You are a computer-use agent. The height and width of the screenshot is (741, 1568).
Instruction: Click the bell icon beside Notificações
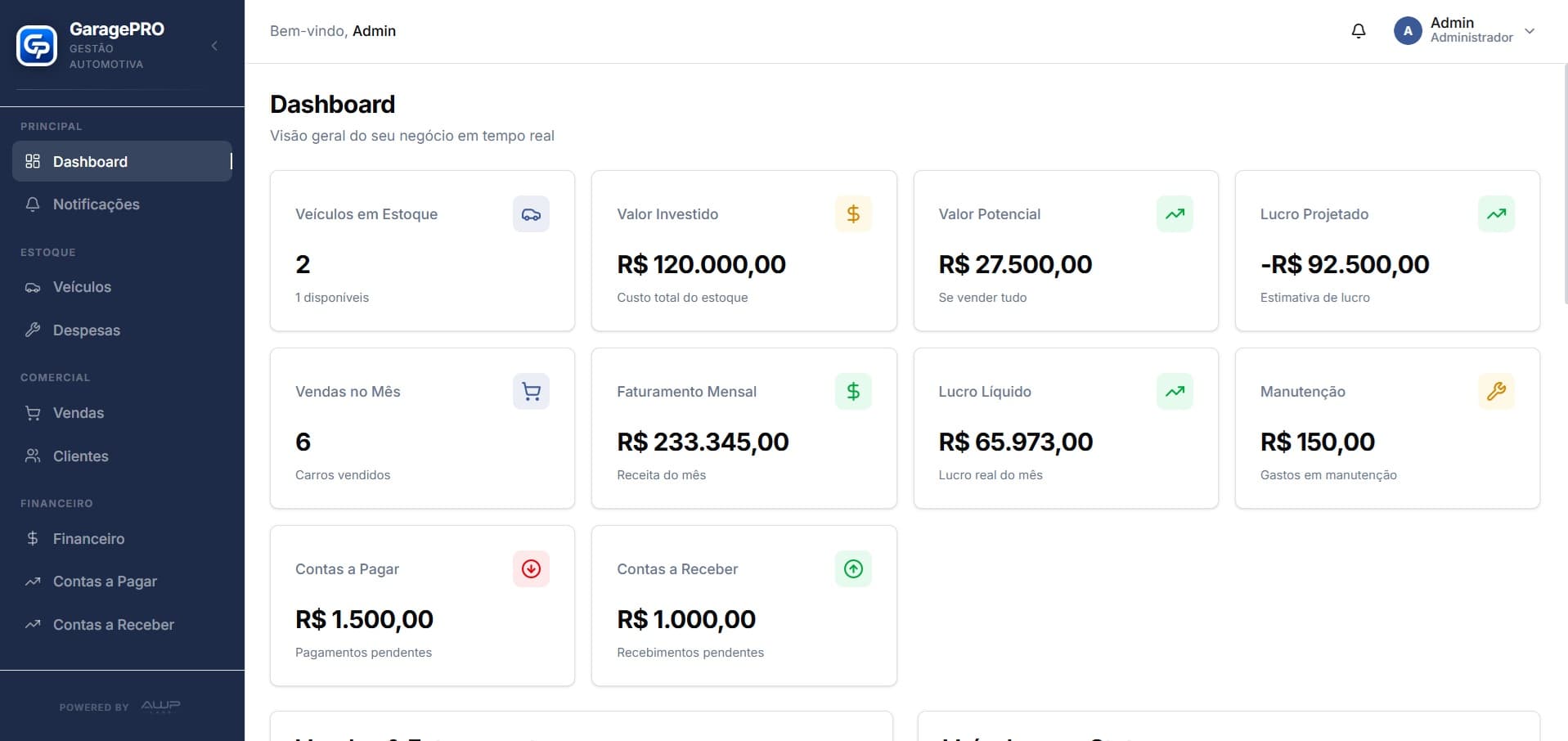point(33,204)
